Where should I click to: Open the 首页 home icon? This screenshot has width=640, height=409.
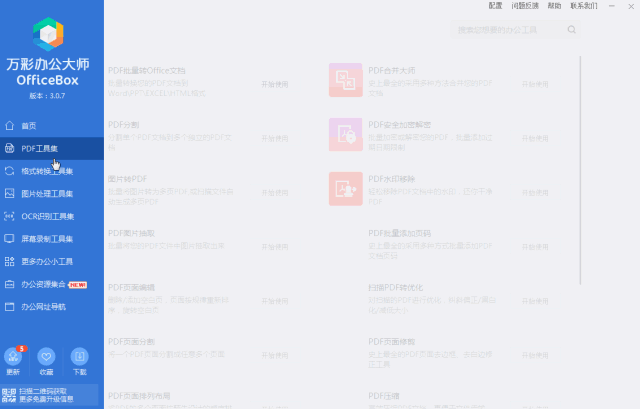(x=9, y=126)
